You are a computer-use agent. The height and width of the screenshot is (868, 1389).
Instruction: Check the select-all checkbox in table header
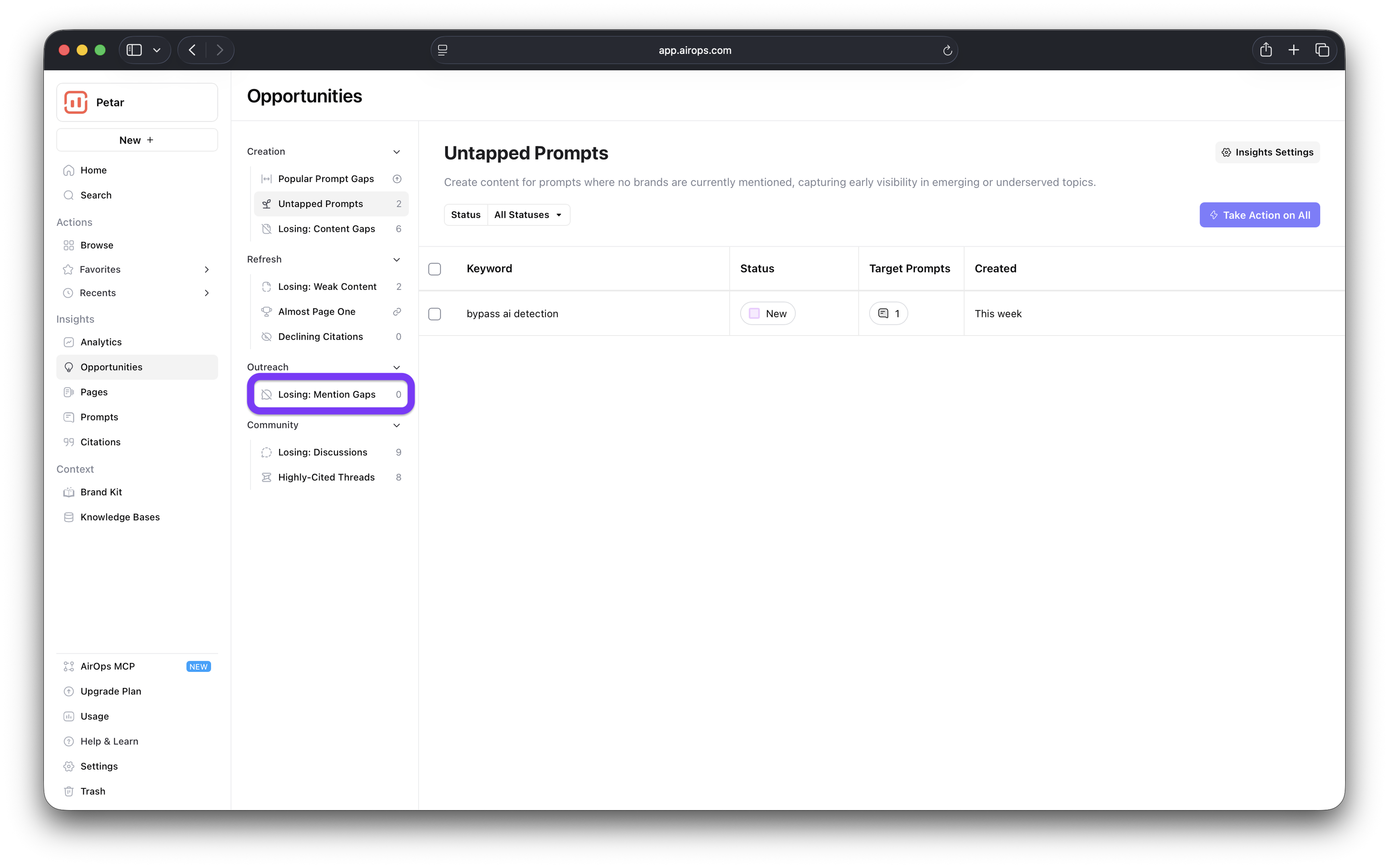(435, 269)
